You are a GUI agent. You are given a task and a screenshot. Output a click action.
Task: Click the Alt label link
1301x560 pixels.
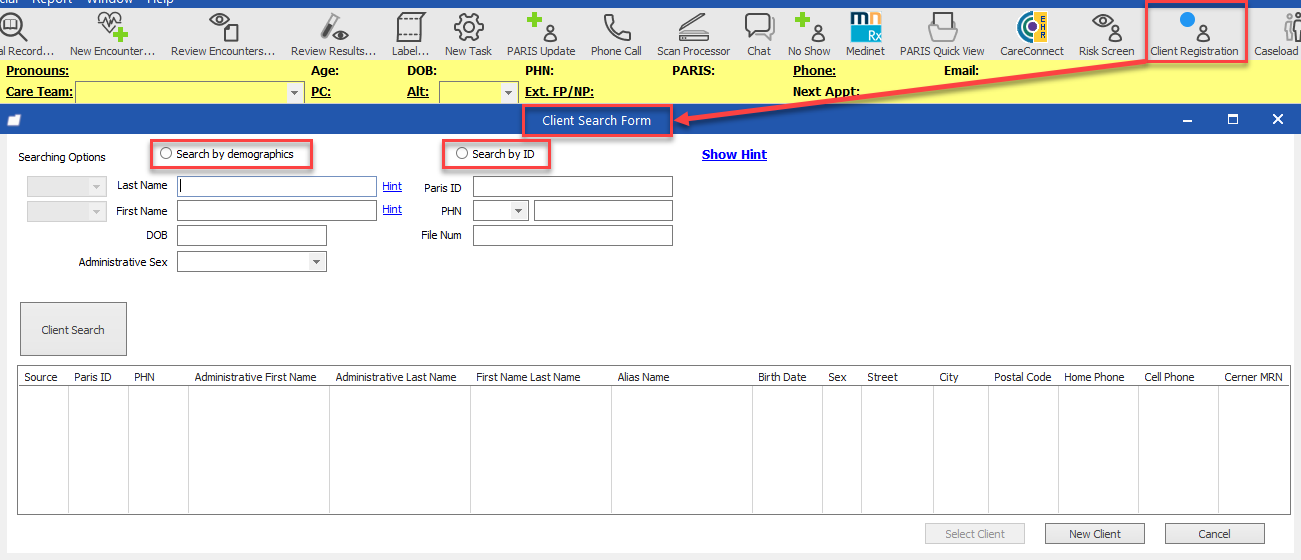coord(418,92)
